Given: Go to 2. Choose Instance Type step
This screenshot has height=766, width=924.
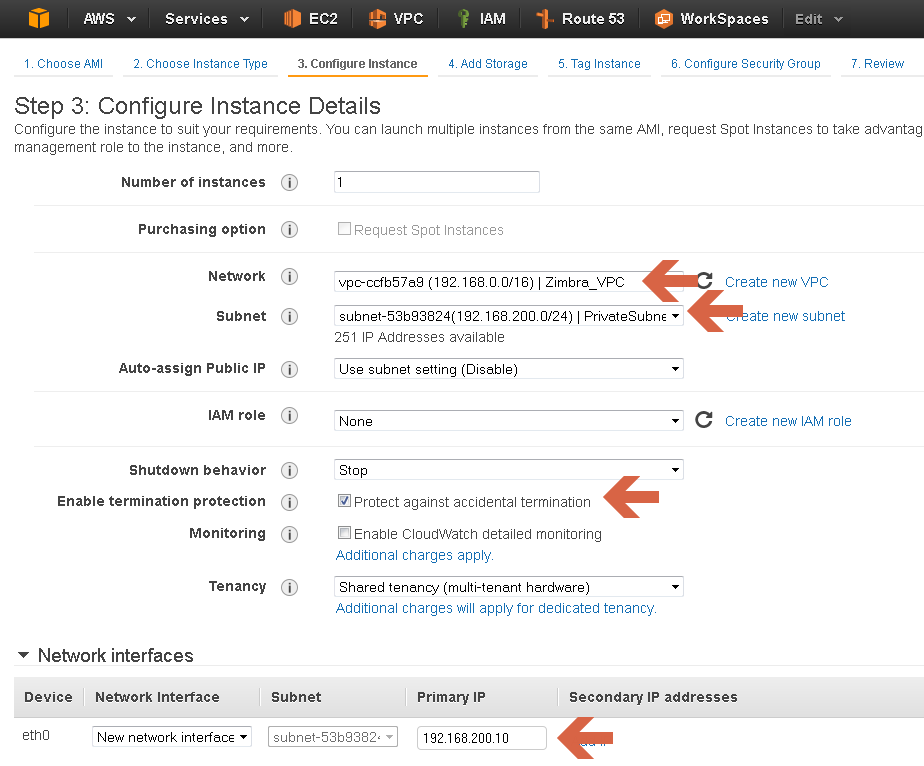Looking at the screenshot, I should (200, 64).
